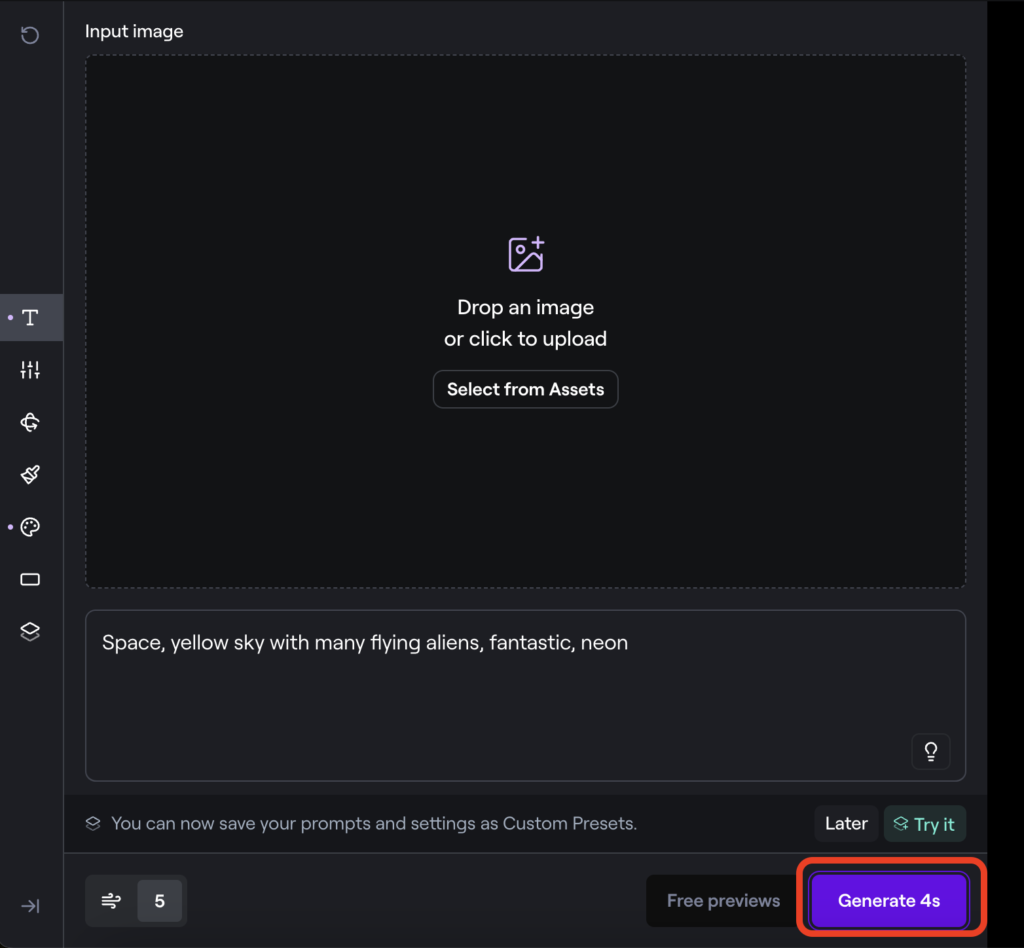
Task: Open the general motion icon at bottom left
Action: pos(111,901)
